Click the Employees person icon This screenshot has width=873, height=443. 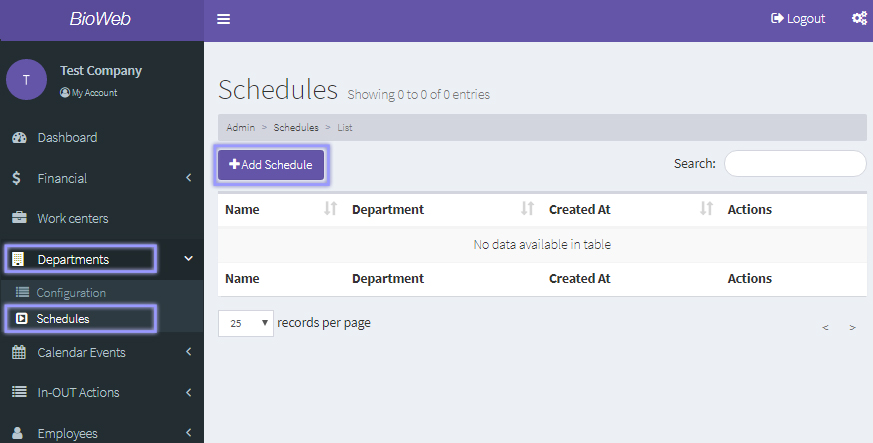click(x=18, y=433)
